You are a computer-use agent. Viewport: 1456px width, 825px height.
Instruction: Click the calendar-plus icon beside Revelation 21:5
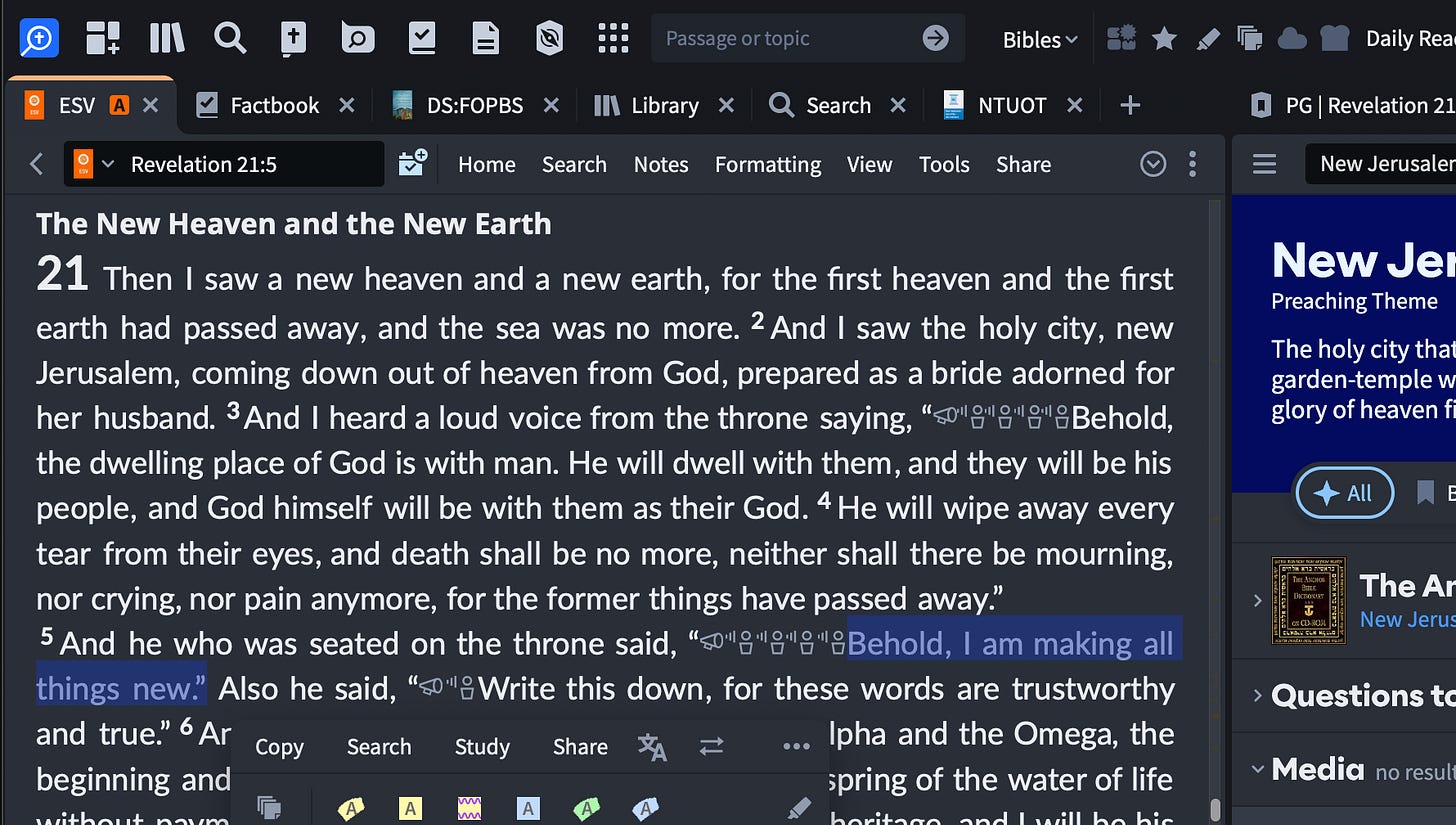click(412, 163)
